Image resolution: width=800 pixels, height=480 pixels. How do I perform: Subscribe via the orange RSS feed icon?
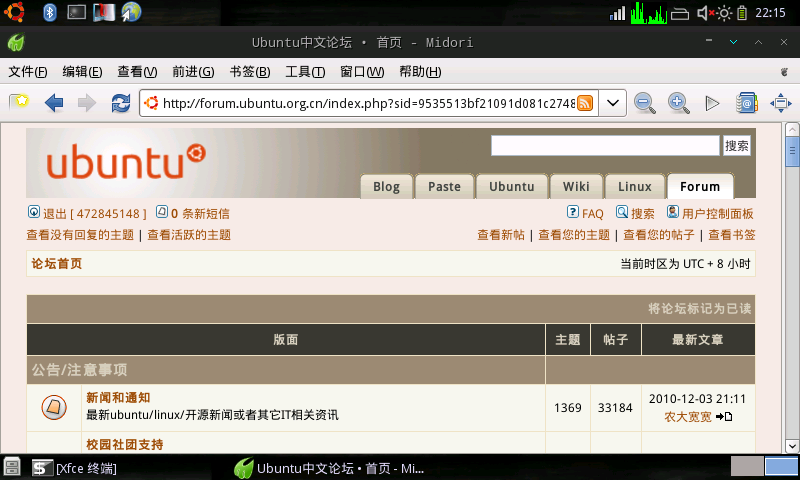[x=585, y=103]
